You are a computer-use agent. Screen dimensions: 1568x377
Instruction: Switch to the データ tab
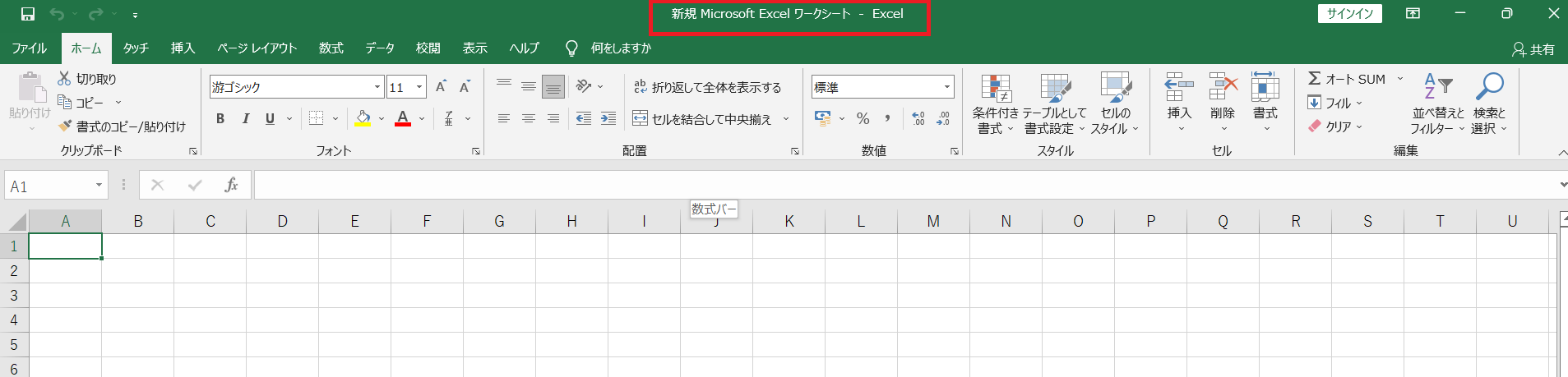click(x=380, y=48)
